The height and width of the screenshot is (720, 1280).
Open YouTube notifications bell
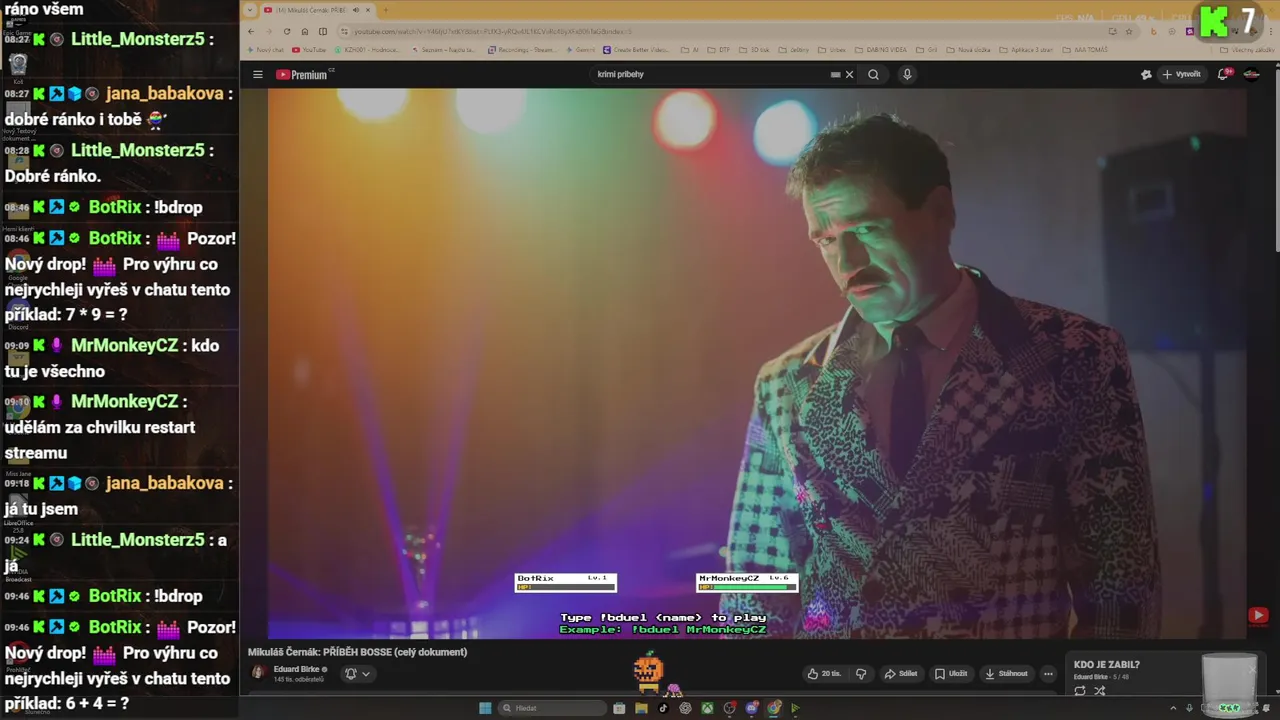point(1224,74)
